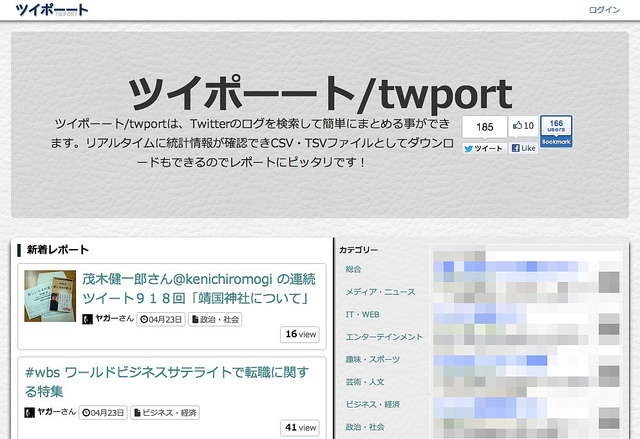The image size is (640, 439).
Task: Click the ツイポート logo in the header
Action: click(45, 11)
